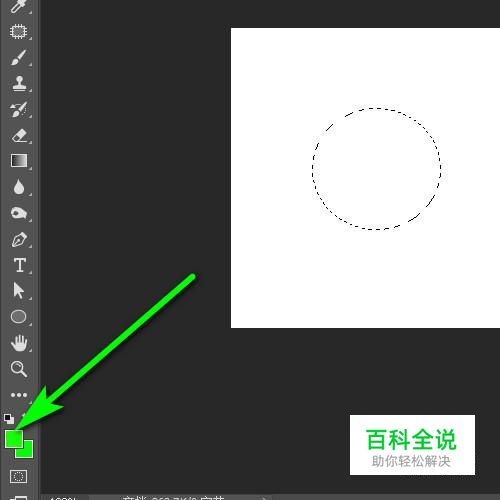Select the Sponge tool
Image resolution: width=500 pixels, height=500 pixels.
click(19, 213)
